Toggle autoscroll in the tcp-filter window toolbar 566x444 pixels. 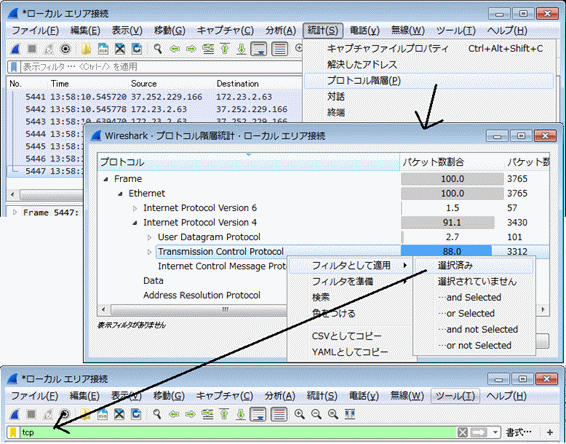[258, 414]
